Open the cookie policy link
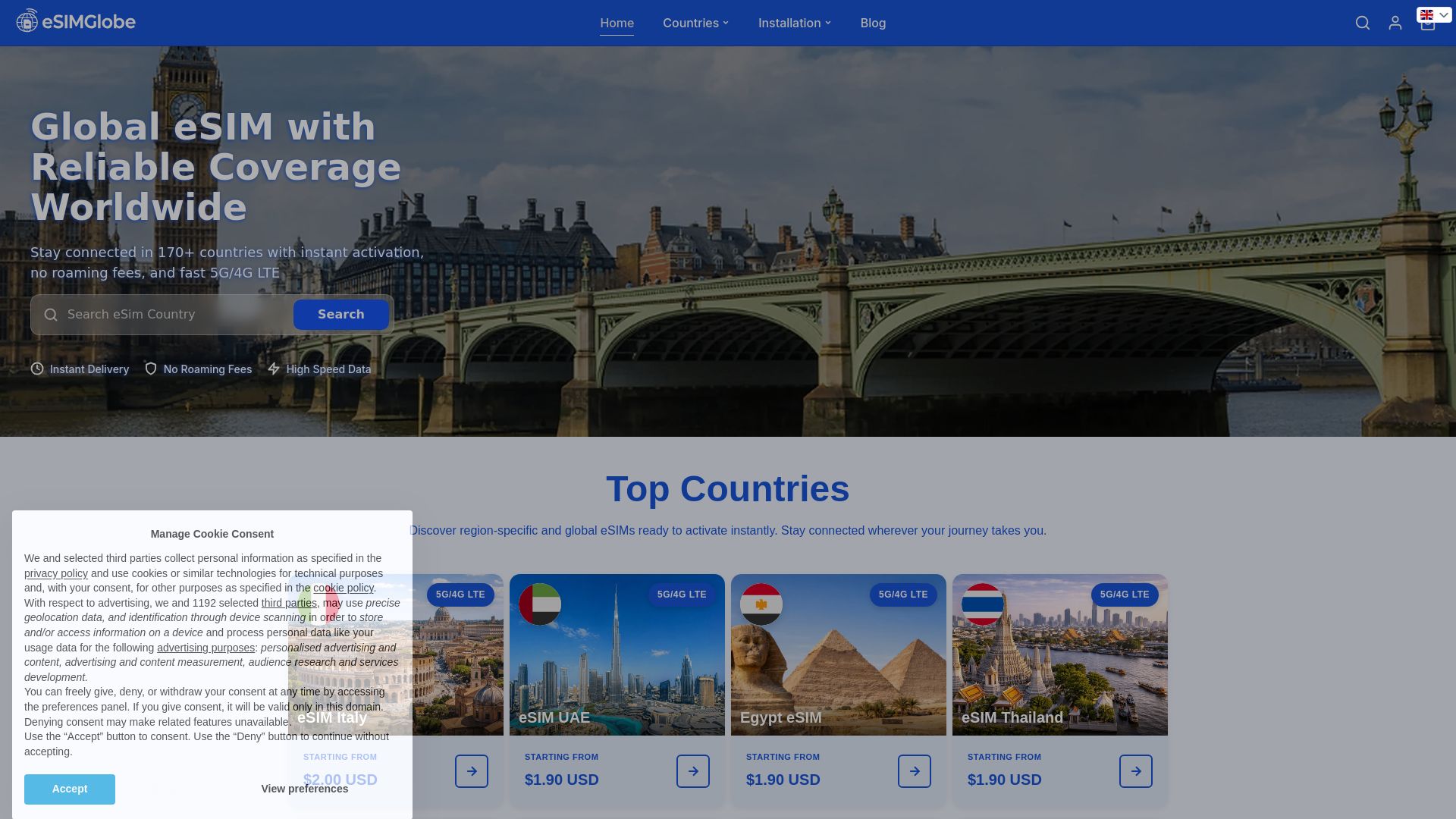This screenshot has width=1456, height=819. click(344, 588)
